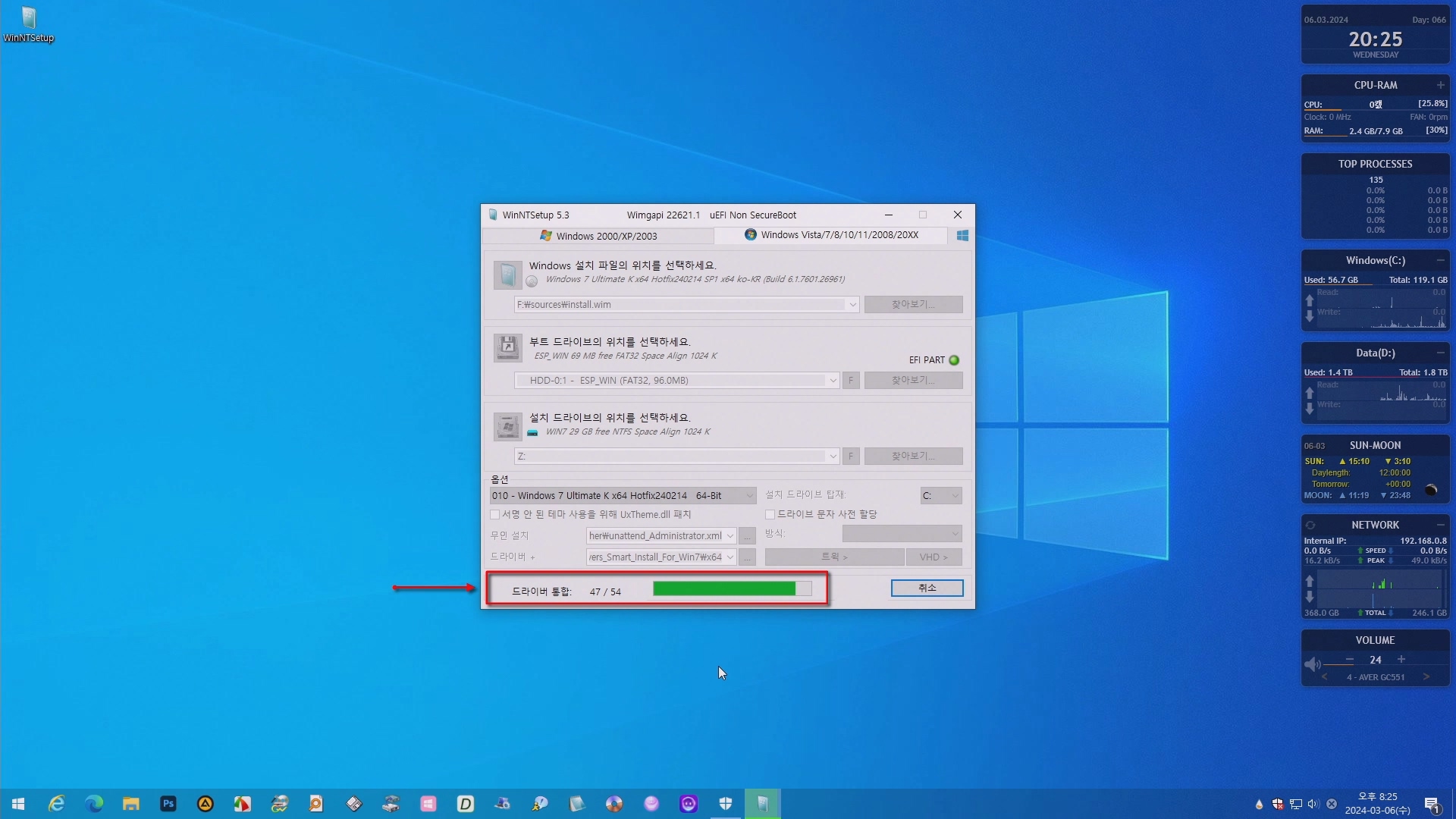This screenshot has height=819, width=1456.
Task: Launch Internet Explorer from the taskbar
Action: coord(56,804)
